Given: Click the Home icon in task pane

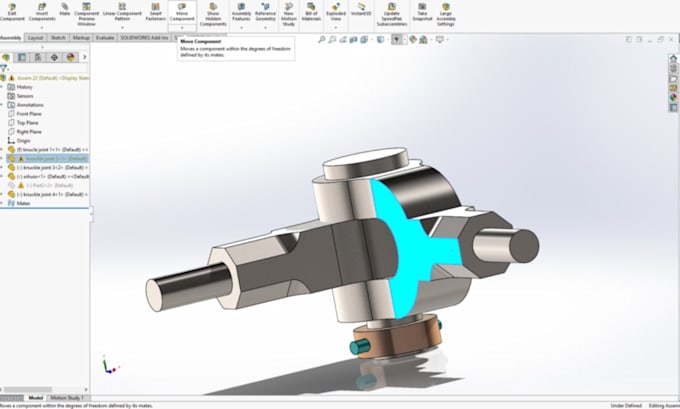Looking at the screenshot, I should pyautogui.click(x=673, y=58).
